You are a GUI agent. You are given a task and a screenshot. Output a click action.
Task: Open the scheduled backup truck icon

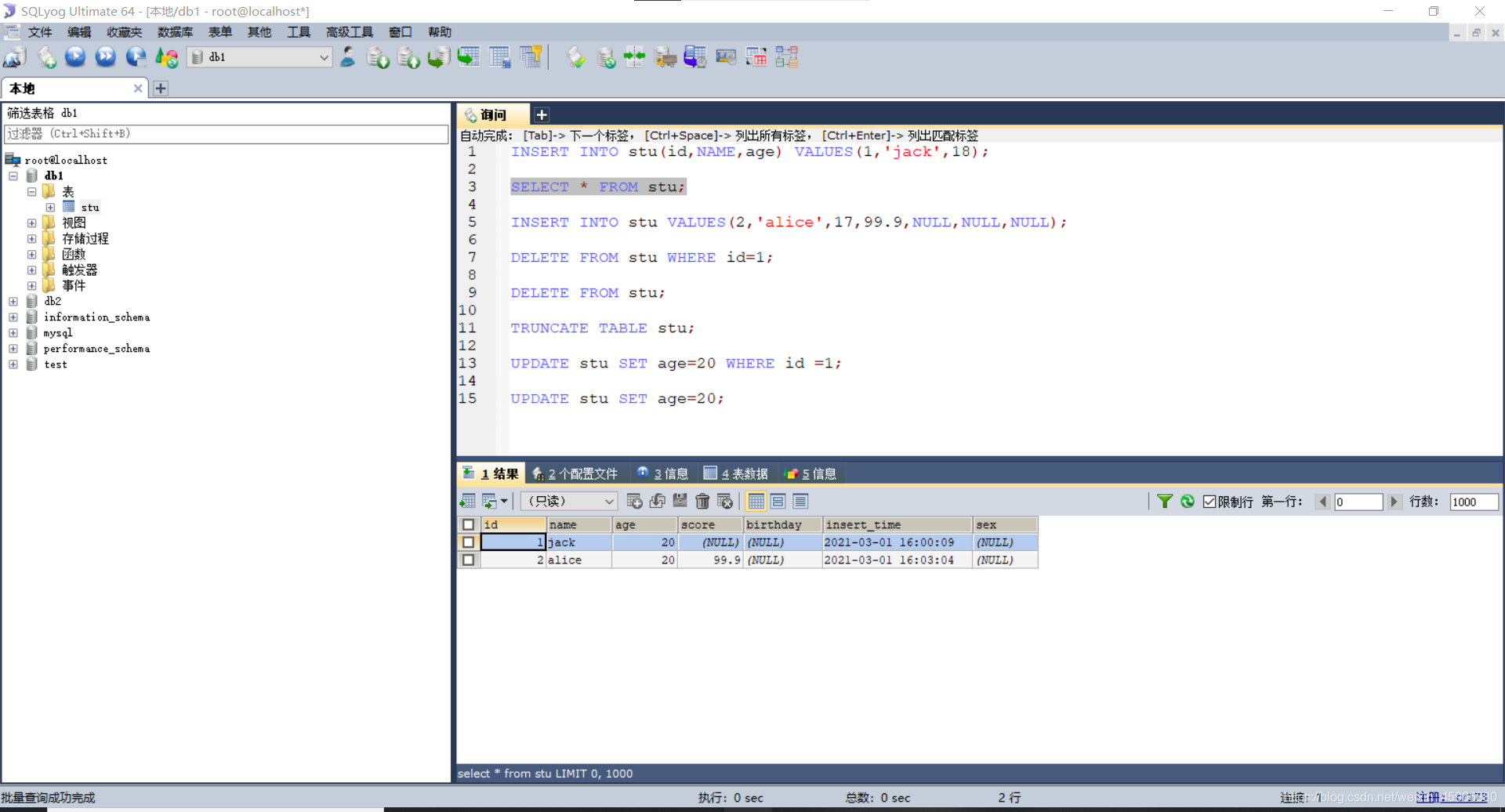click(x=665, y=57)
